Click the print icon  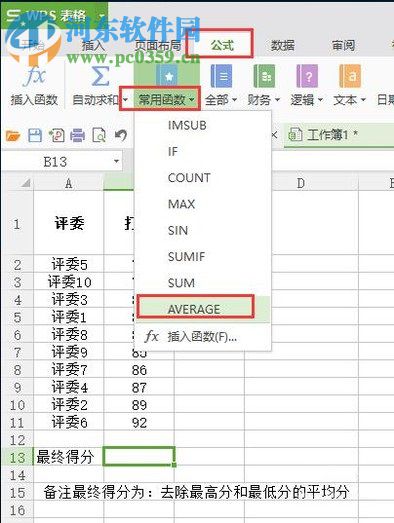(x=77, y=136)
